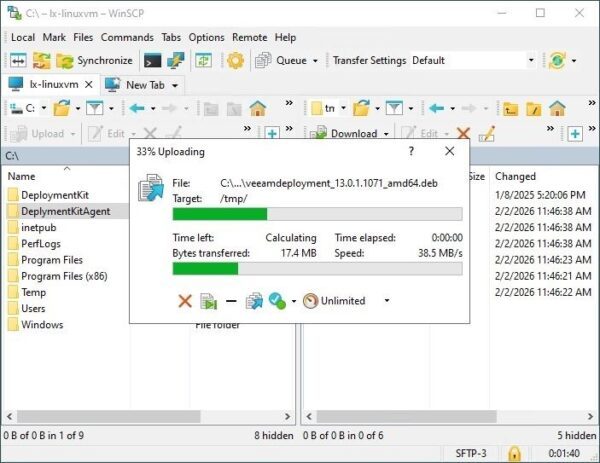This screenshot has height=463, width=600.
Task: Open the Mark menu
Action: pyautogui.click(x=54, y=37)
